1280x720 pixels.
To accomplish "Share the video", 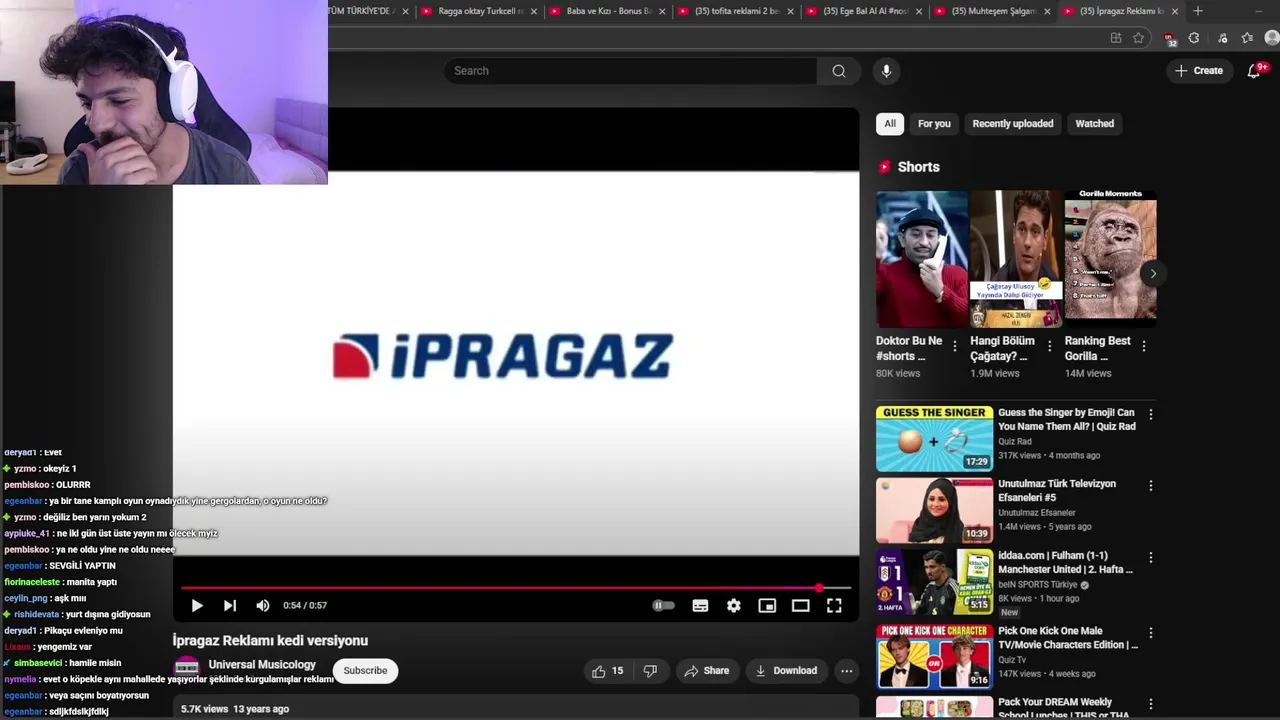I will 707,671.
